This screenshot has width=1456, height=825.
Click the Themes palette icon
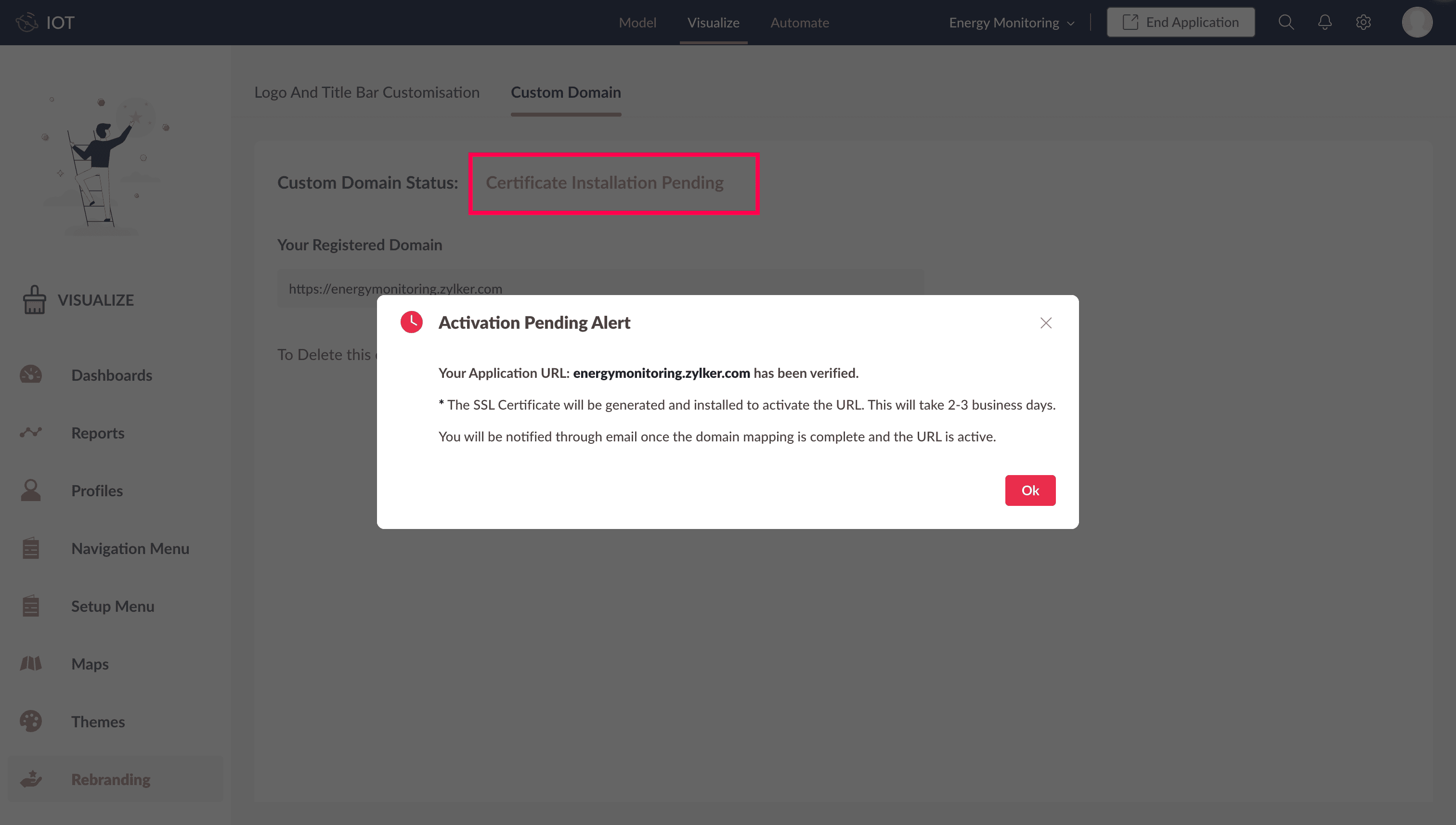click(x=31, y=722)
